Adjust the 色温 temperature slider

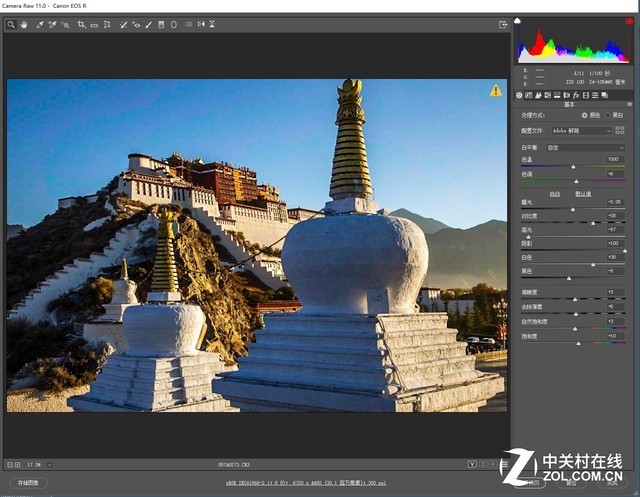pyautogui.click(x=573, y=166)
